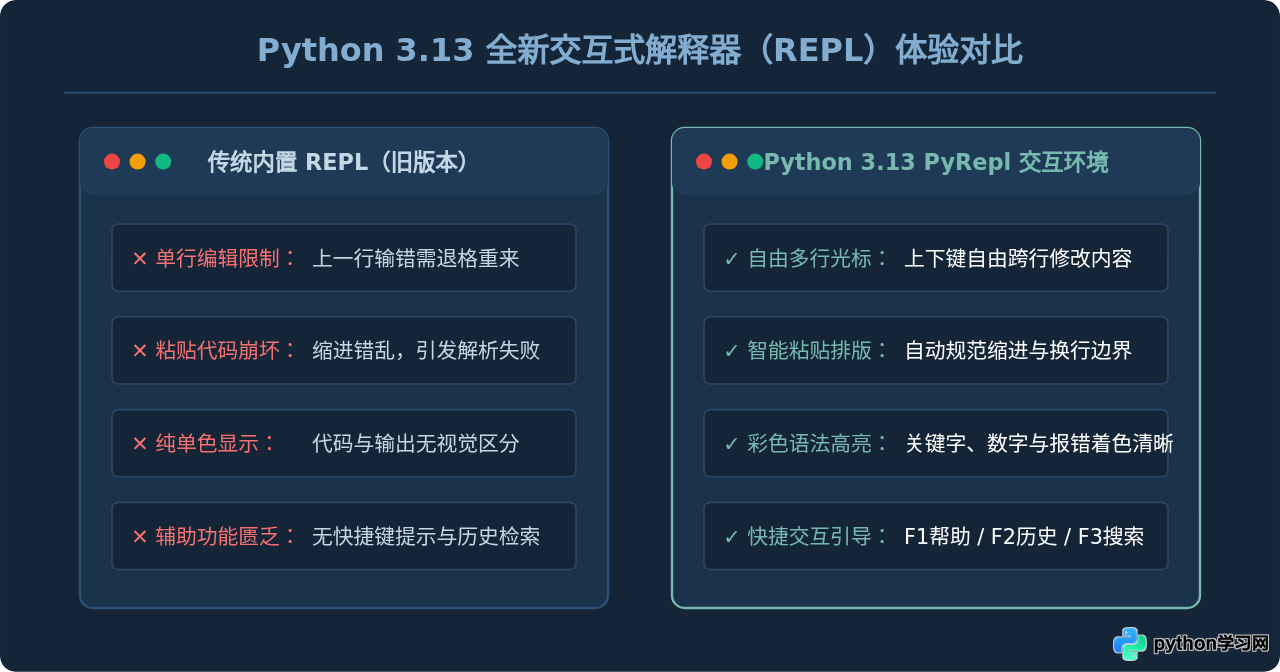Click the panel title Python 3.13 PyRepl 交互环境
Image resolution: width=1280 pixels, height=672 pixels.
pos(936,162)
